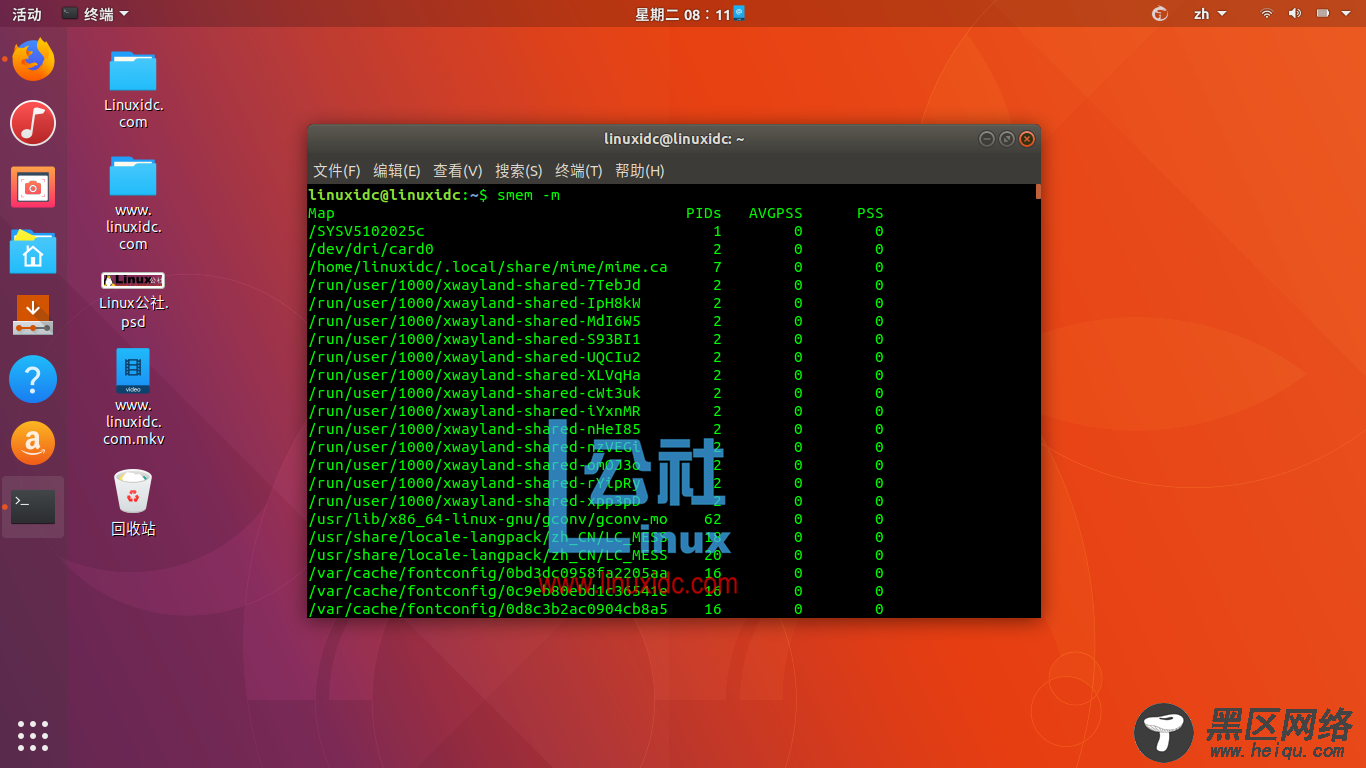Expand the system menu arrow
The image size is (1366, 768).
[1348, 14]
